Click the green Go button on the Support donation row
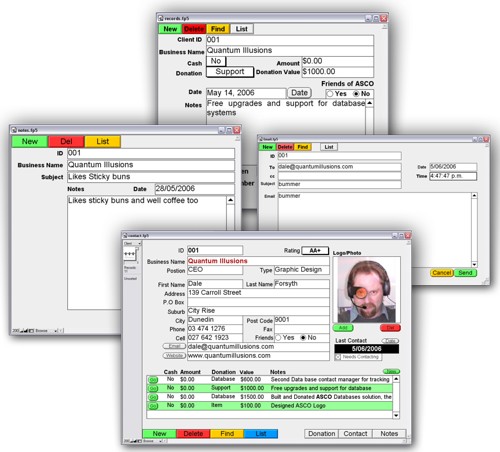This screenshot has width=500, height=452. (153, 388)
